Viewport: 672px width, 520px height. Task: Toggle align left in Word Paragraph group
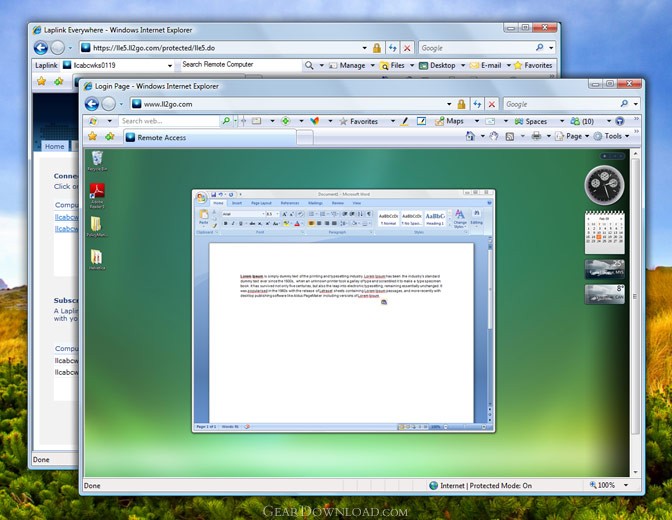(312, 223)
